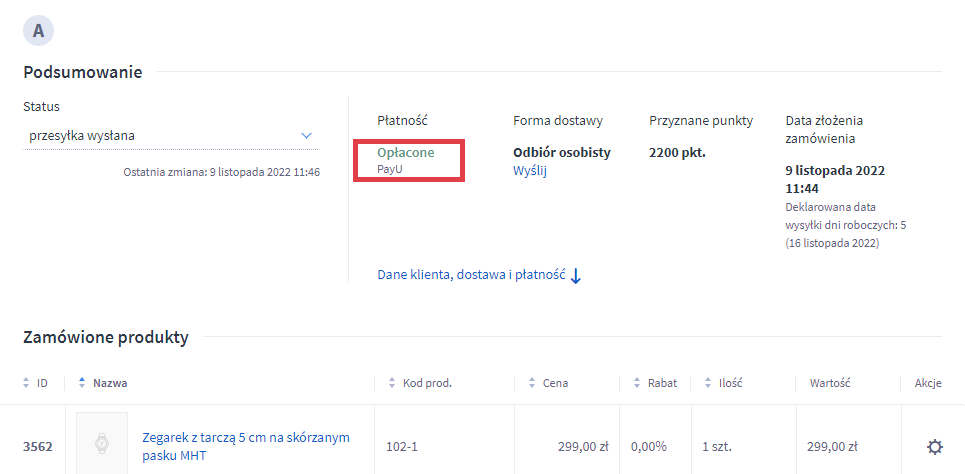Click the "Odbiór osobisty" delivery method text
This screenshot has height=474, width=965.
click(561, 153)
